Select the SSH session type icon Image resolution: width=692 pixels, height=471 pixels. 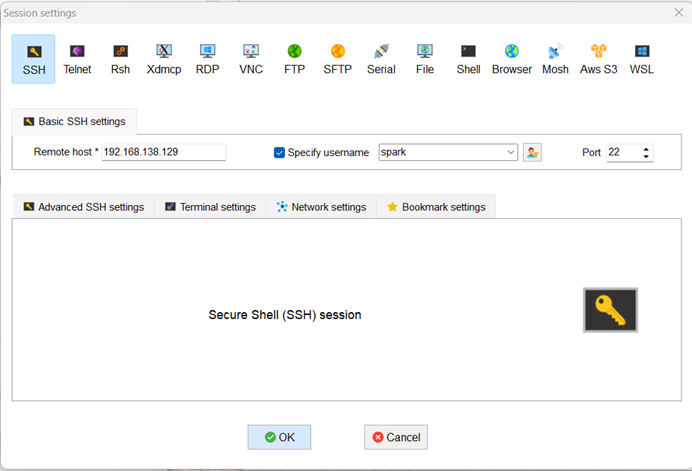[34, 59]
